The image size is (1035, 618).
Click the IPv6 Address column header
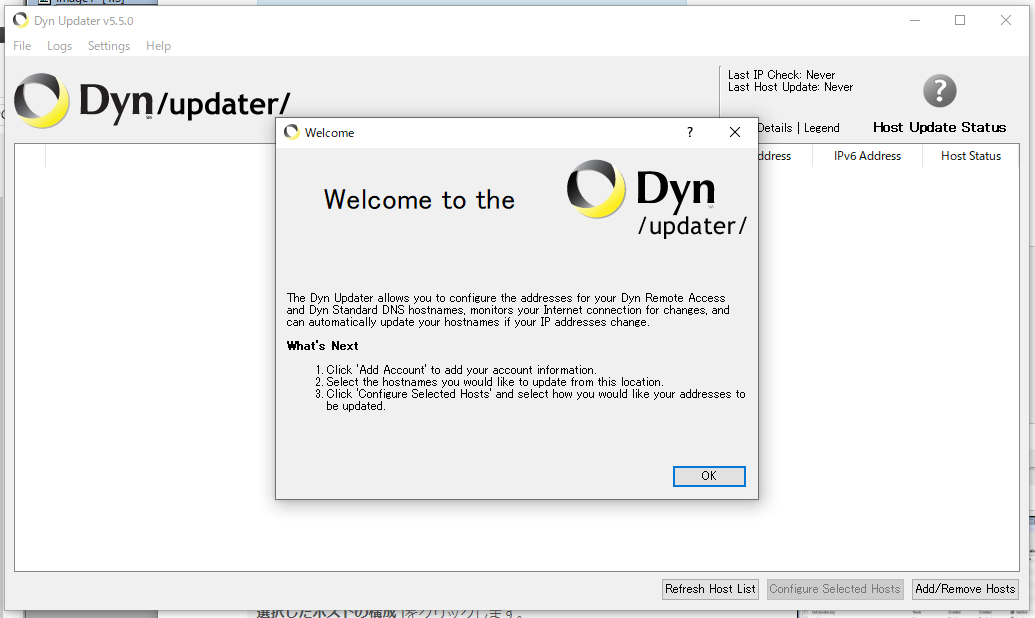pos(867,156)
